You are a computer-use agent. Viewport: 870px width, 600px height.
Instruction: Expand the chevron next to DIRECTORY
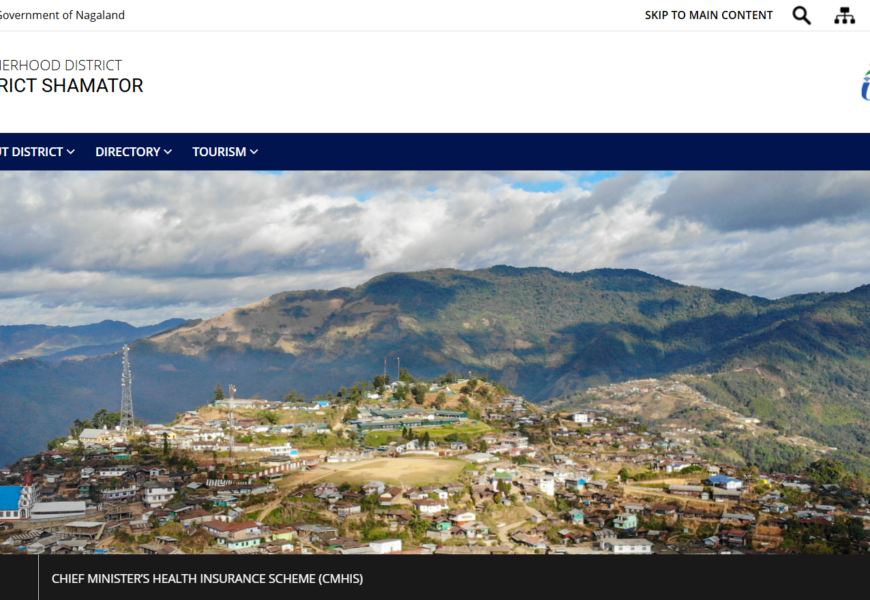[168, 152]
